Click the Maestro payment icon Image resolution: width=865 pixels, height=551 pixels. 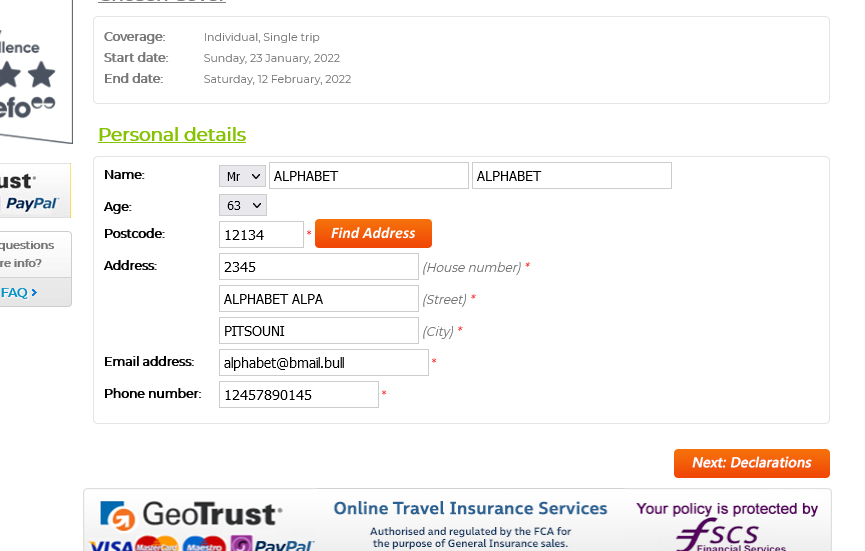[204, 544]
